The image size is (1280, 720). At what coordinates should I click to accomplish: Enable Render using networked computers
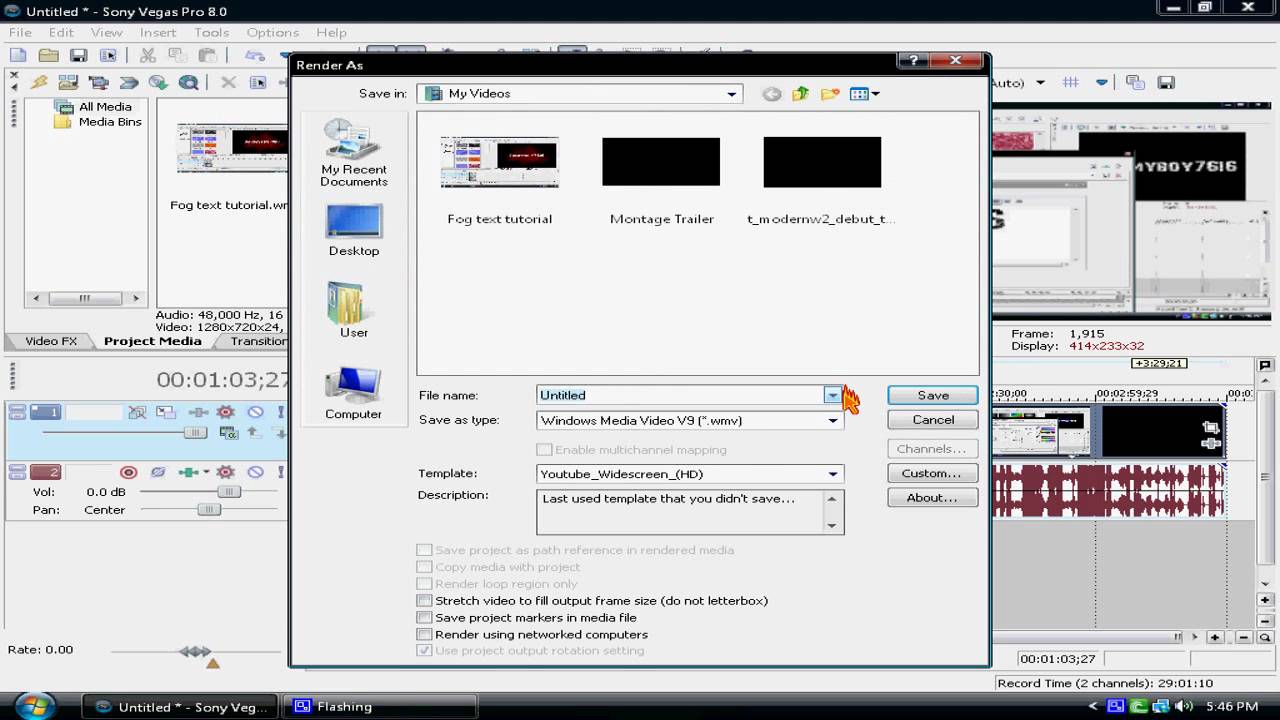tap(425, 635)
